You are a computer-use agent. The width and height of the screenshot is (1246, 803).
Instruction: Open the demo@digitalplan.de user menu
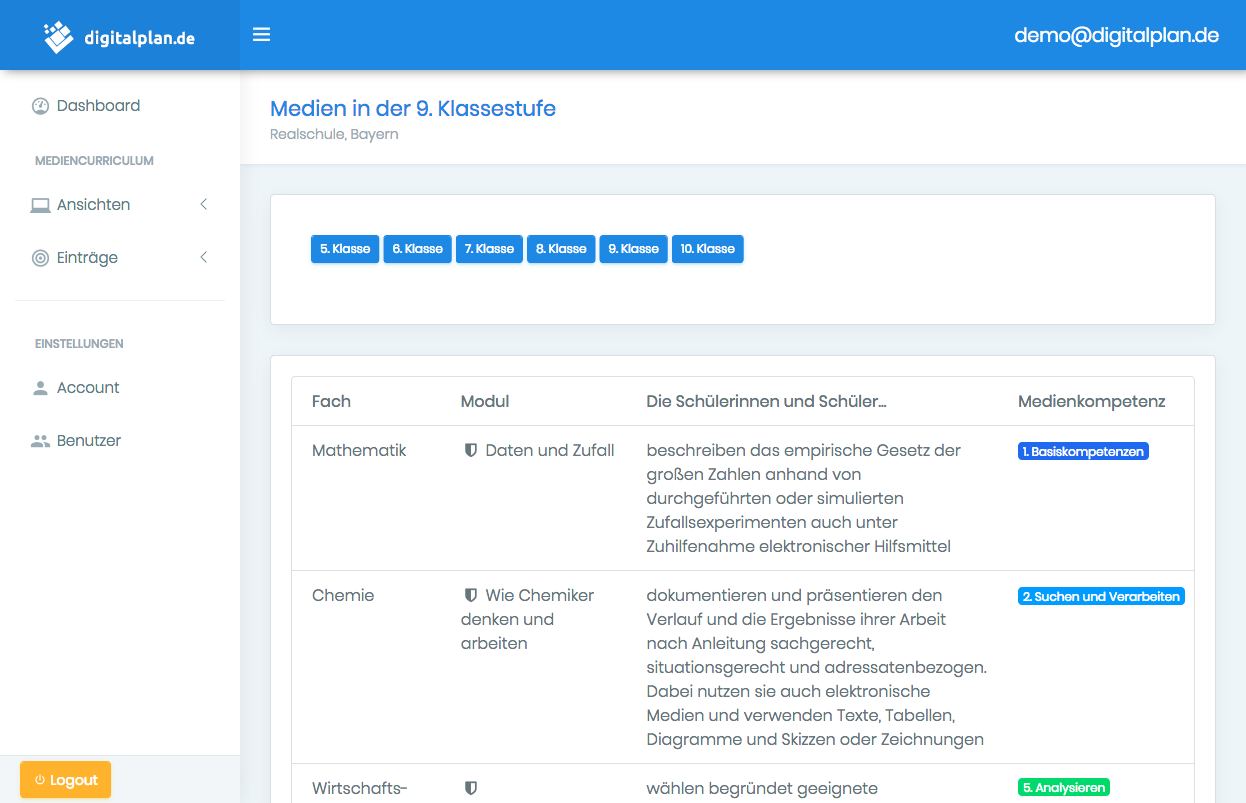tap(1116, 35)
